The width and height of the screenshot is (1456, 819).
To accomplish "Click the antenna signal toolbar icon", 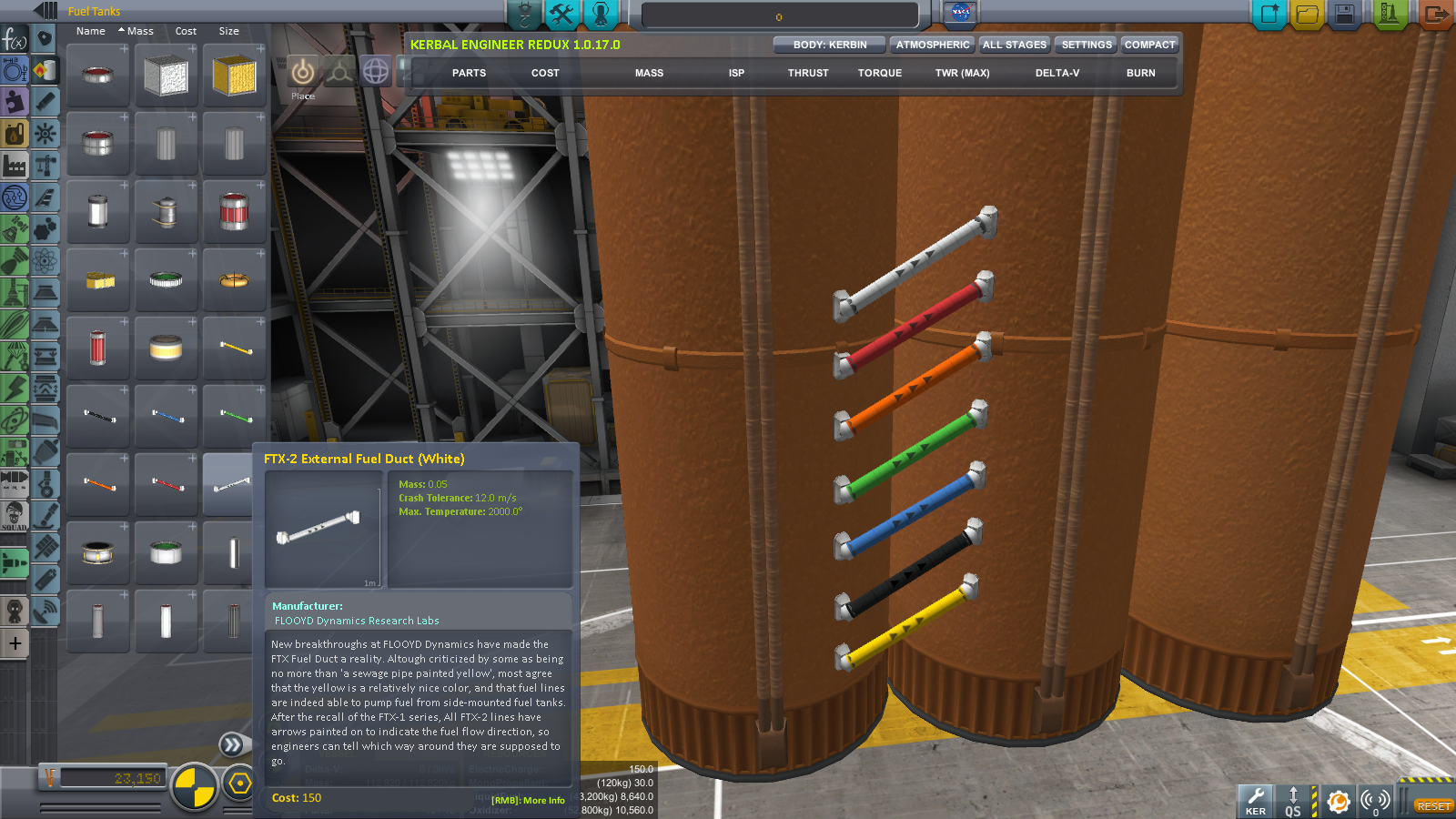I will click(1375, 802).
